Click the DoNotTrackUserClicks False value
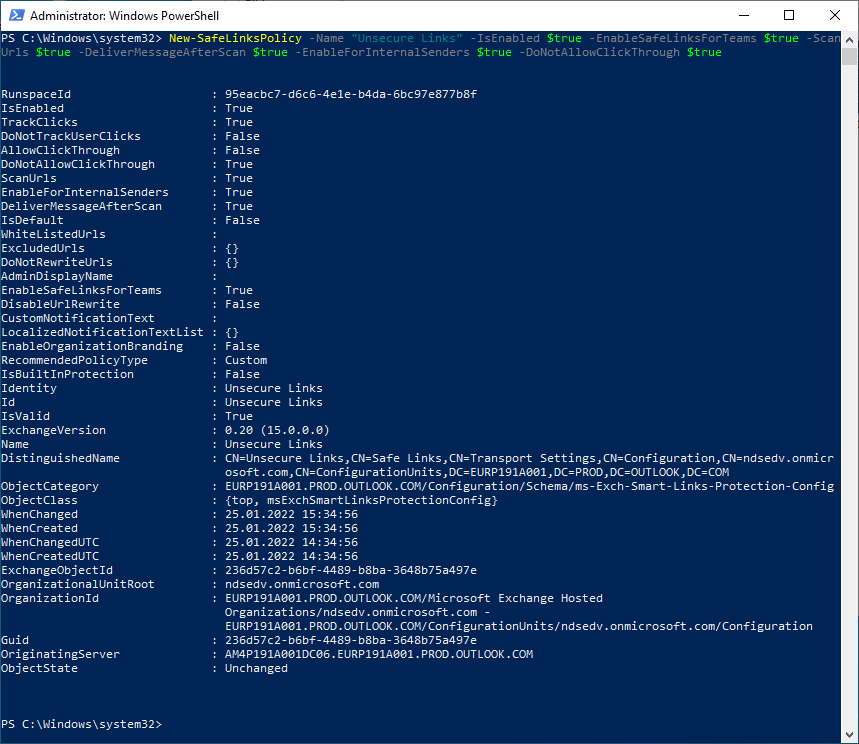Screen dimensions: 859x744 point(242,136)
